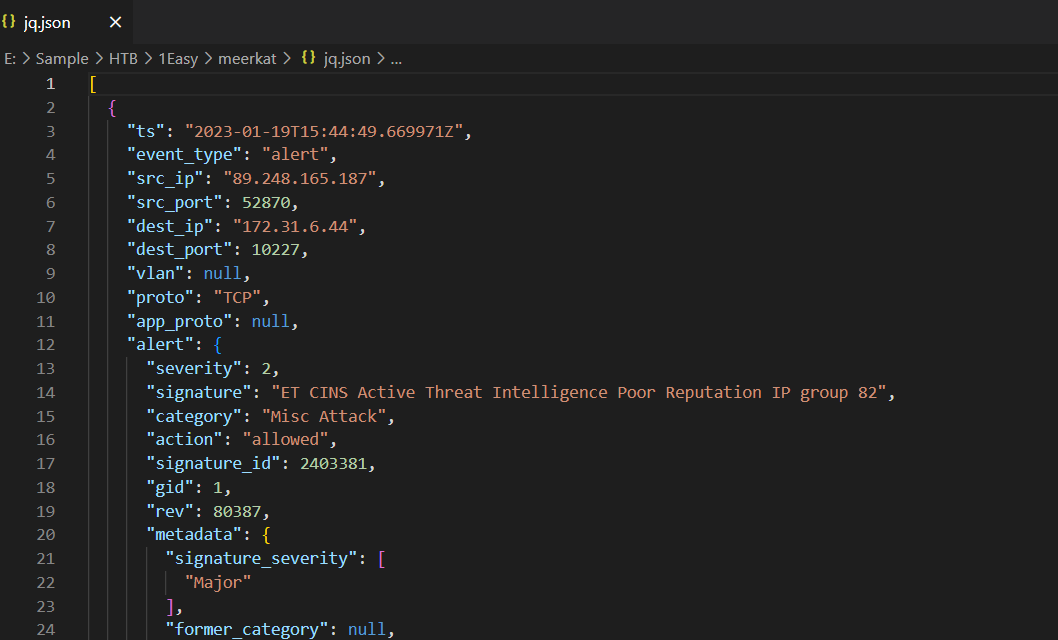Image resolution: width=1058 pixels, height=640 pixels.
Task: Click the signature_id number 2403381
Action: 338,464
